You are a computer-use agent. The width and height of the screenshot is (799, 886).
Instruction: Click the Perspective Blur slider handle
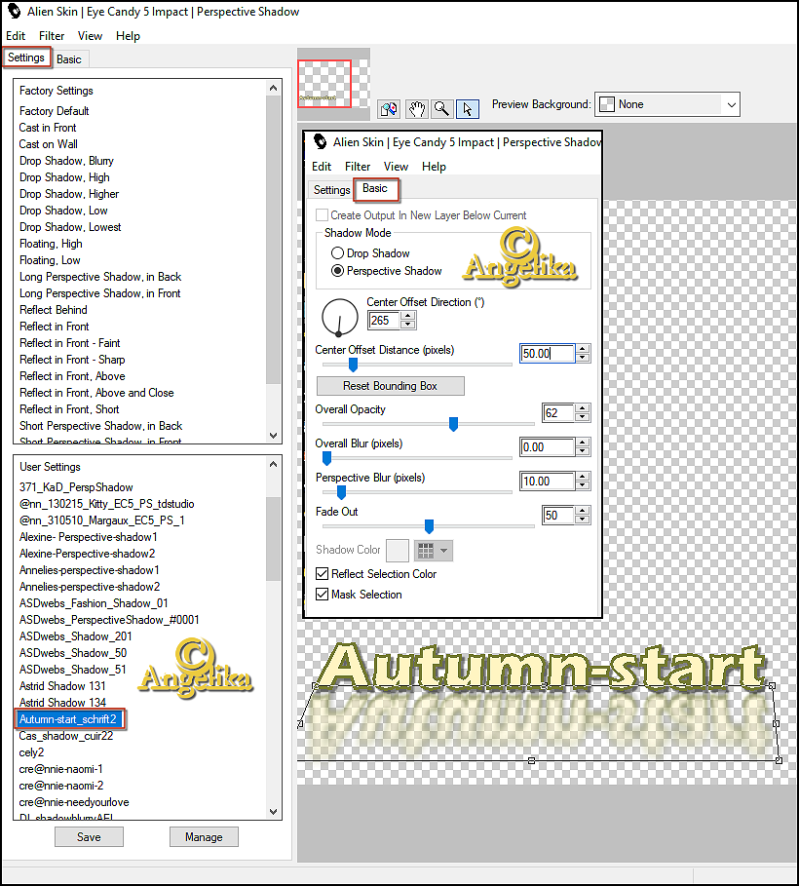pos(341,493)
